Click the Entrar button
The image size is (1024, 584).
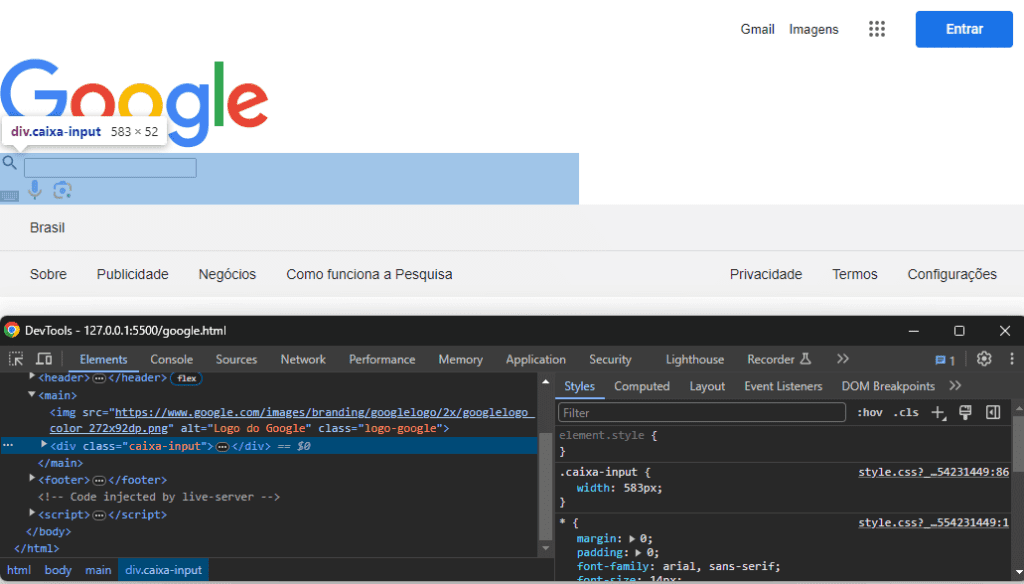click(963, 29)
